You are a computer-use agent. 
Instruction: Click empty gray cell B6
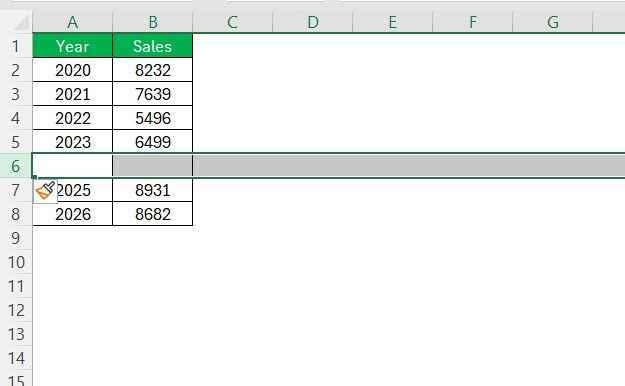pyautogui.click(x=153, y=165)
